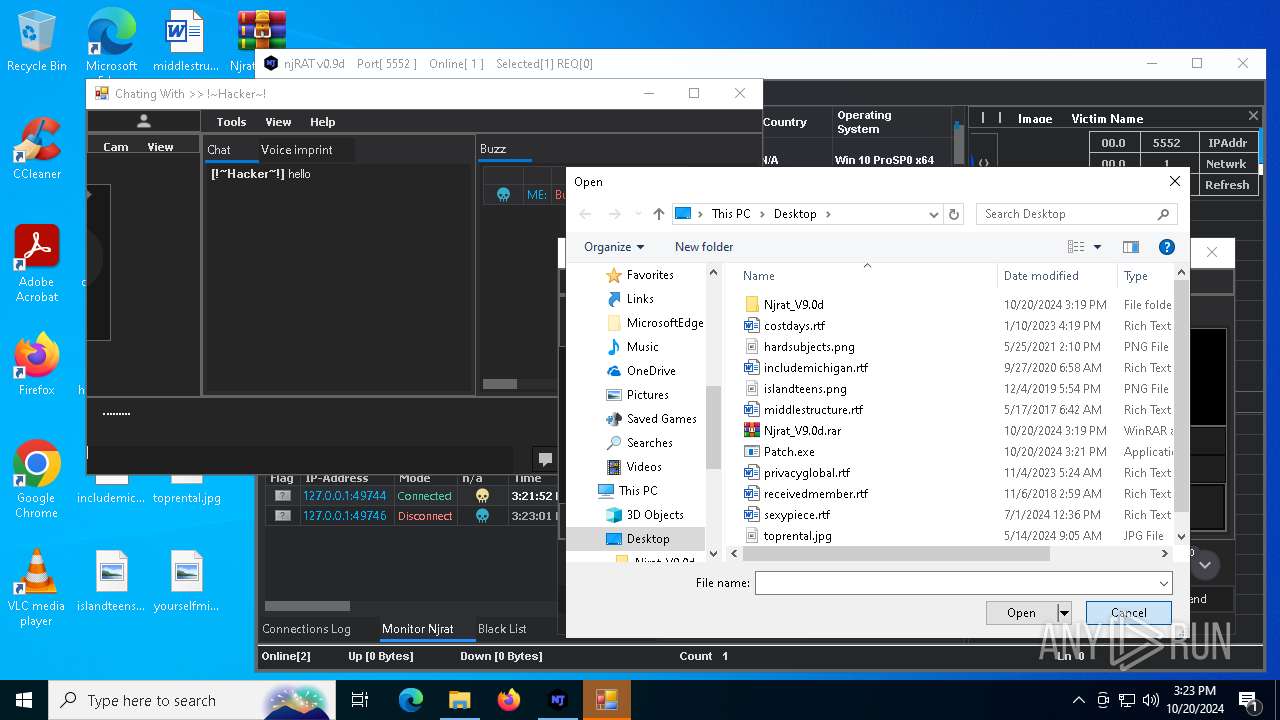Open VLC media player desktop shortcut
Viewport: 1280px width, 720px height.
[x=37, y=588]
